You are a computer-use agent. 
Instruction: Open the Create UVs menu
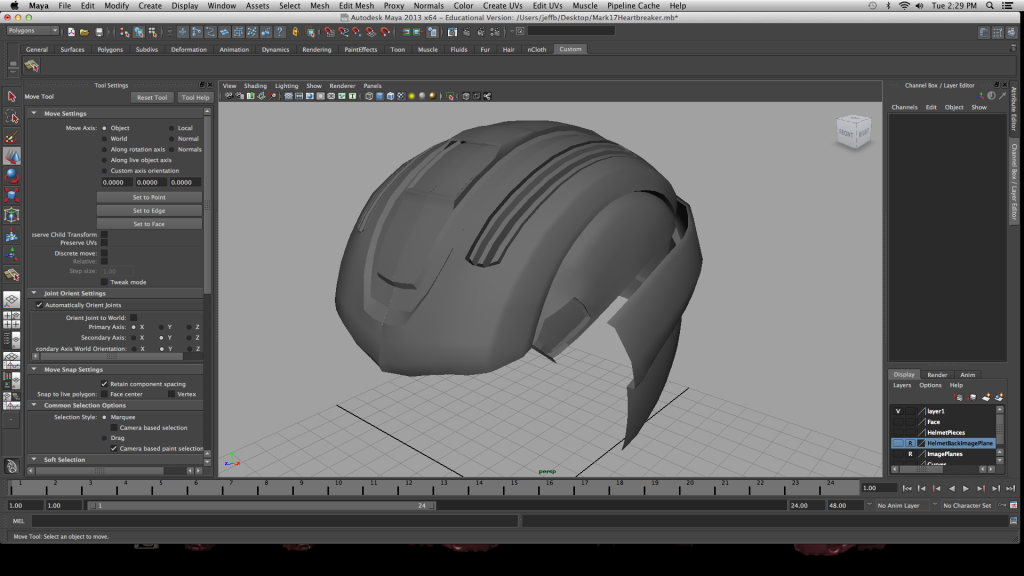pyautogui.click(x=502, y=5)
